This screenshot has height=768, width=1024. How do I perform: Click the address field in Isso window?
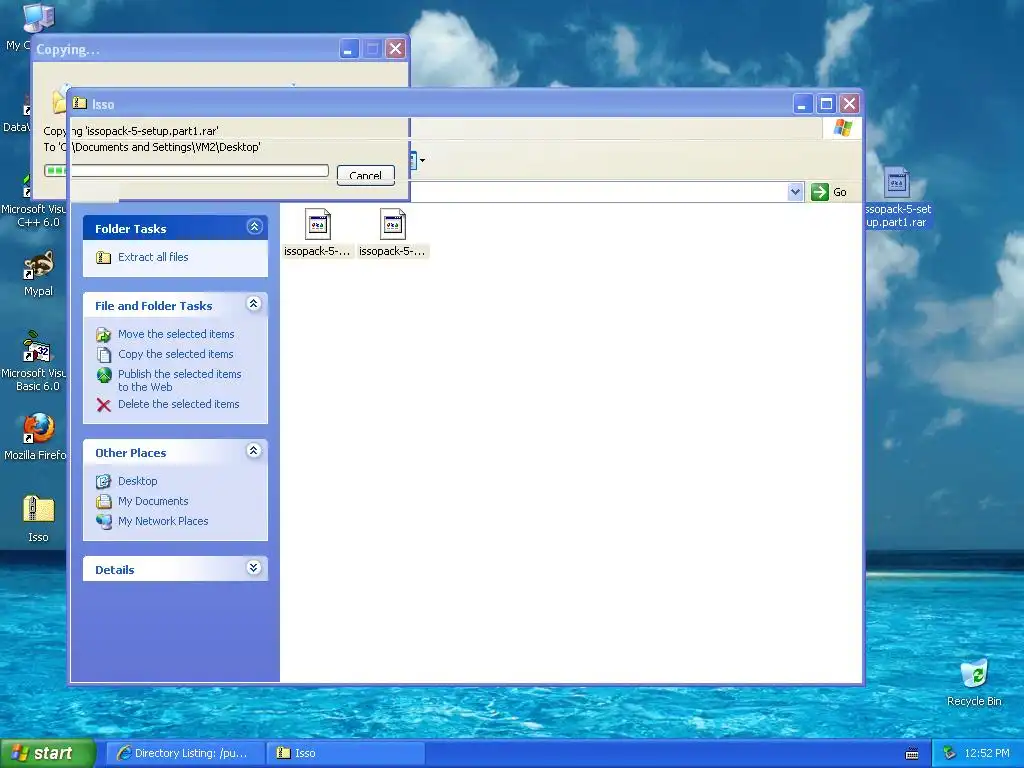pos(598,192)
